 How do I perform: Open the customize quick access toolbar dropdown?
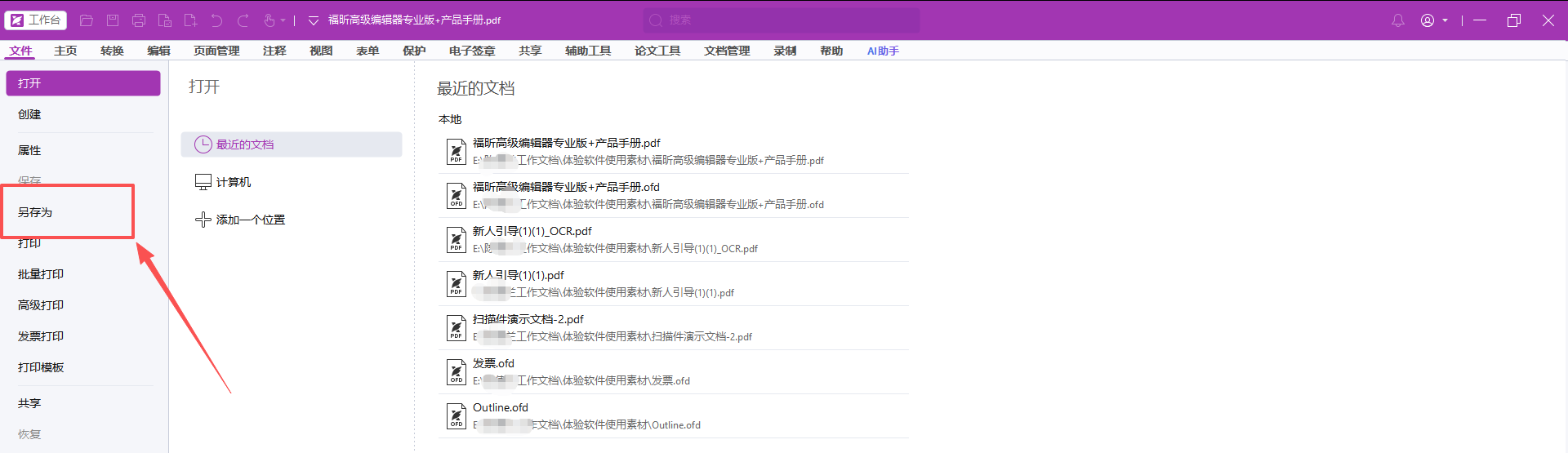314,20
